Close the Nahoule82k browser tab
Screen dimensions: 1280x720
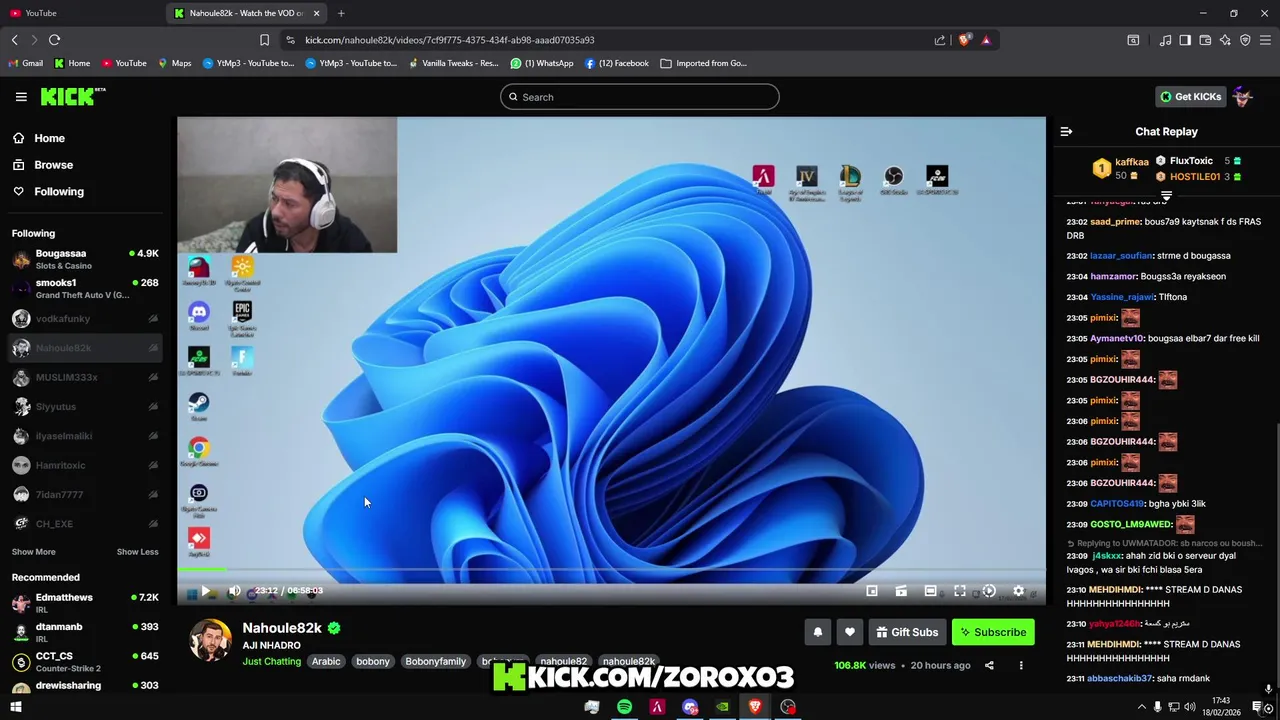(317, 13)
